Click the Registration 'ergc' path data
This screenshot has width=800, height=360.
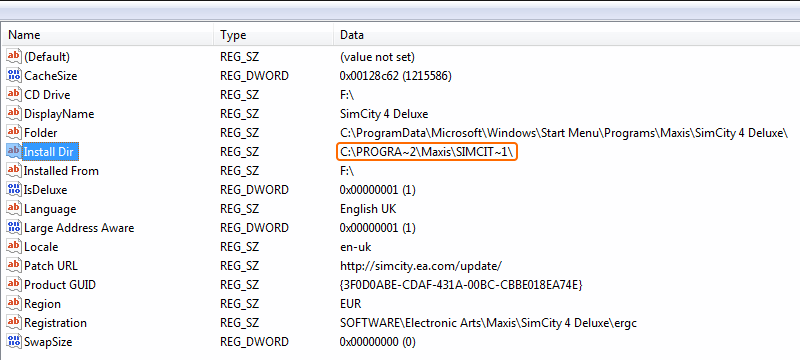tap(488, 323)
